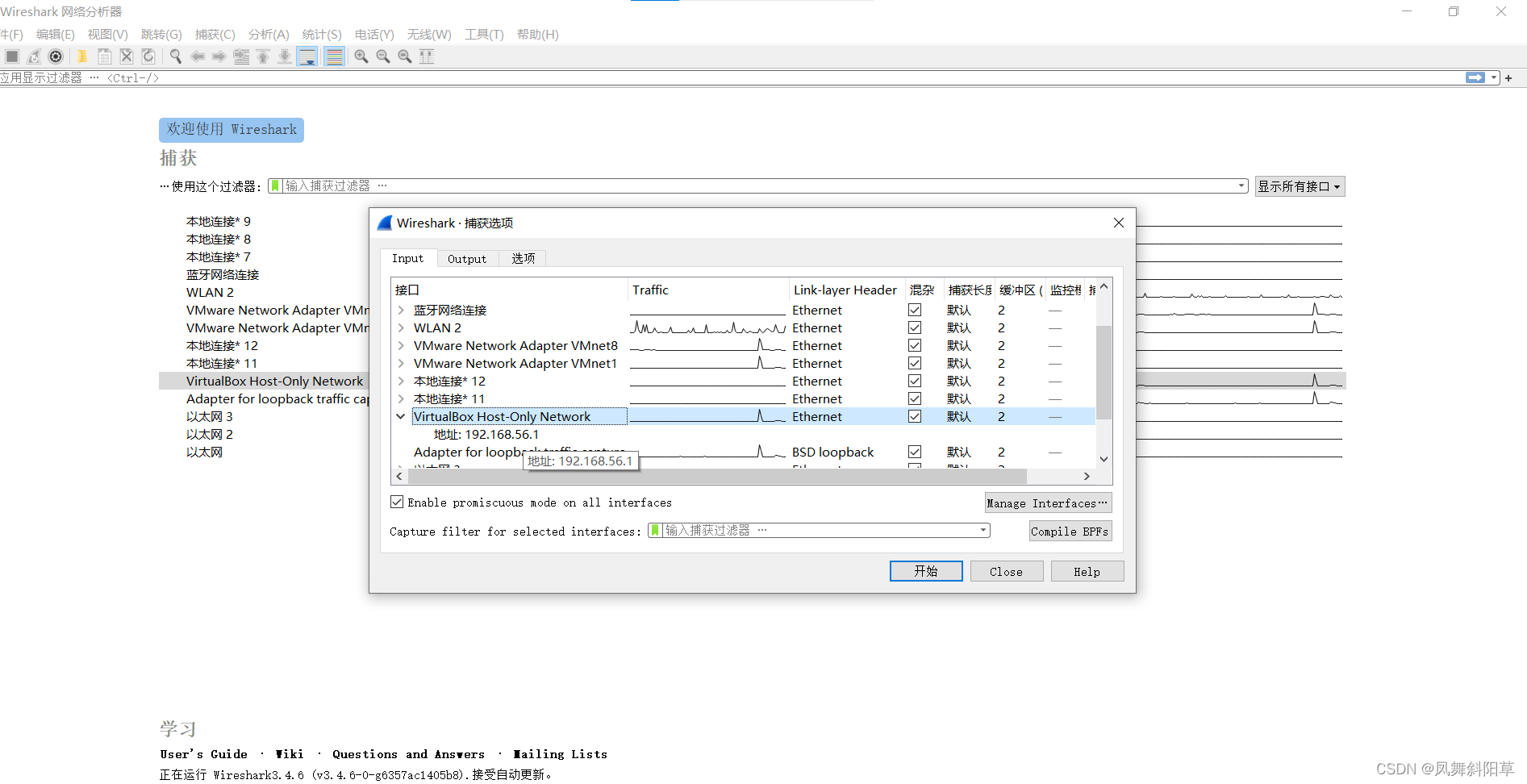The width and height of the screenshot is (1527, 784).
Task: Expand the WLAN 2 interface row in dialog
Action: click(x=401, y=327)
